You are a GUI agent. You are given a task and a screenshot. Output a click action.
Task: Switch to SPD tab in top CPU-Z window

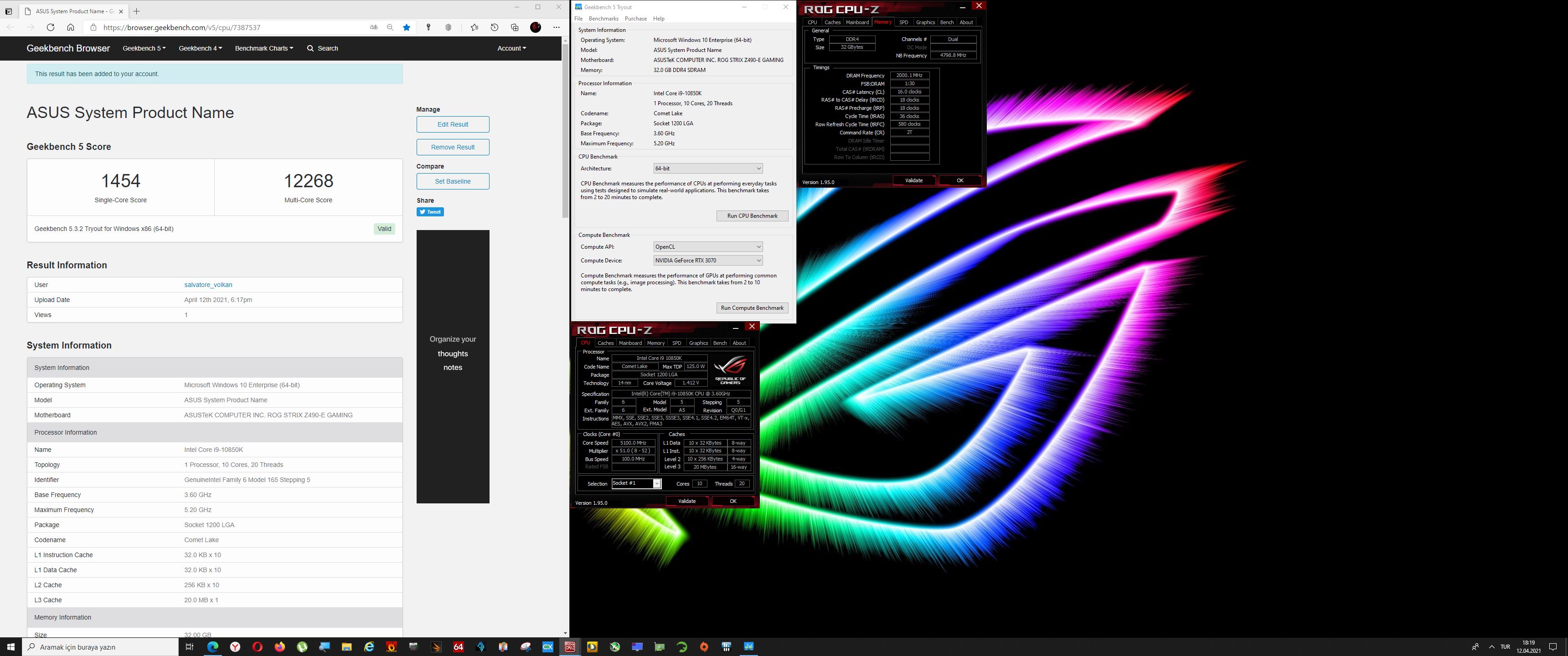click(x=903, y=22)
